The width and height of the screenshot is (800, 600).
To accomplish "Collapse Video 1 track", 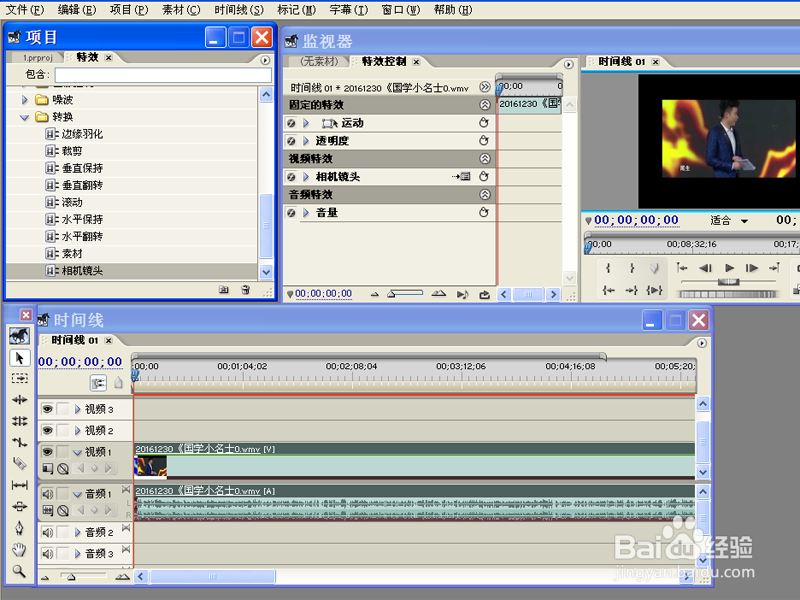I will click(x=78, y=452).
